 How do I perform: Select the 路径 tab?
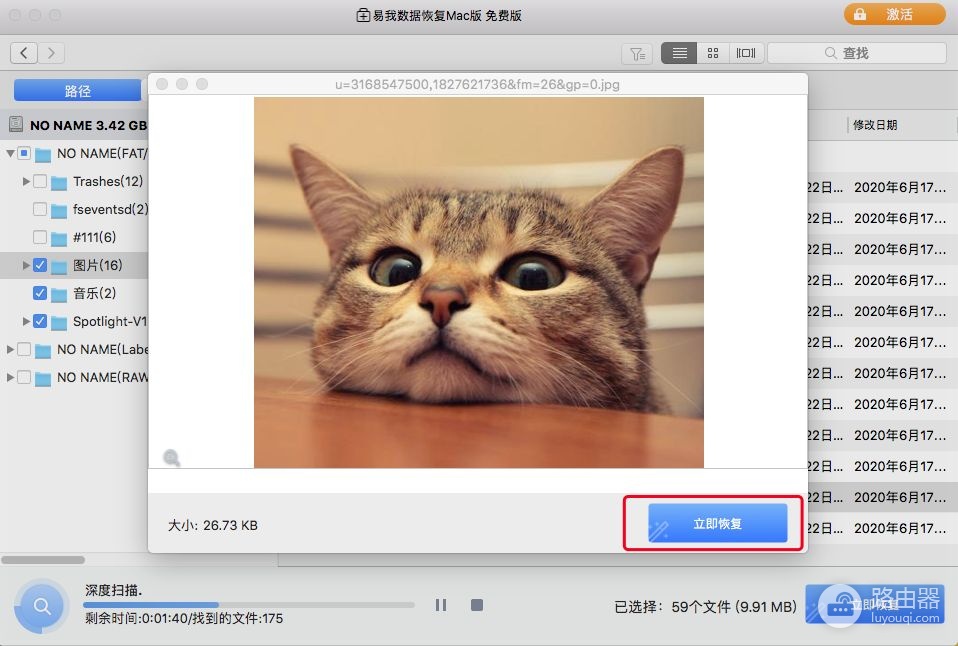point(78,90)
